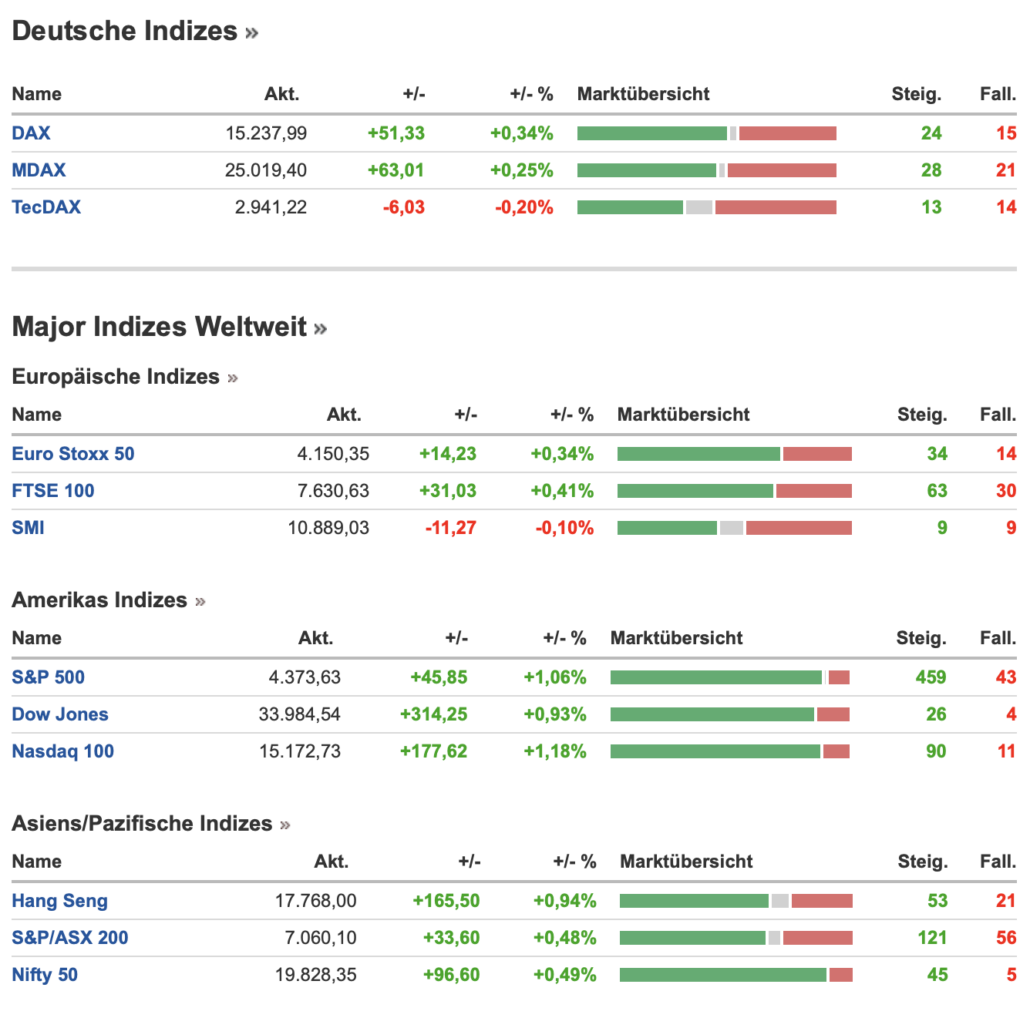
Task: Open the Nifty 50 index link
Action: click(45, 974)
